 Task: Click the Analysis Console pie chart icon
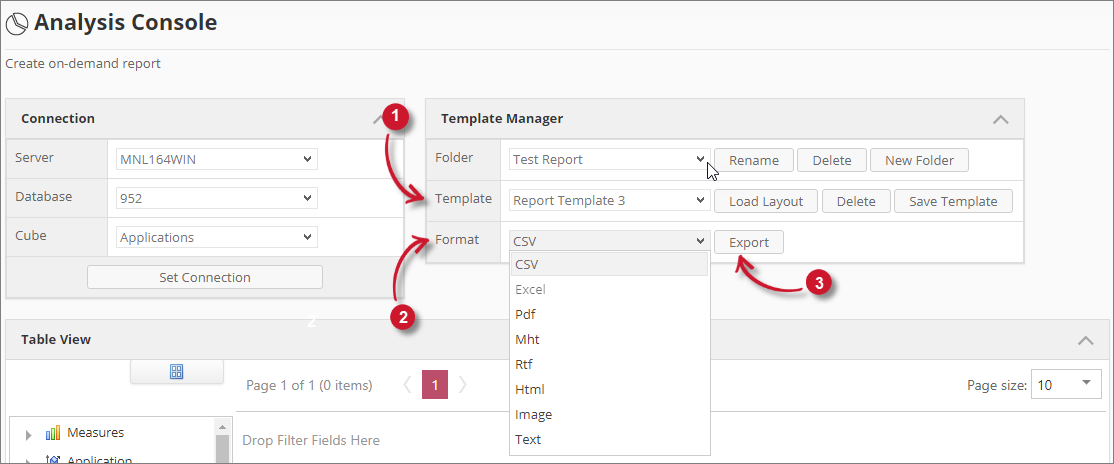click(17, 24)
